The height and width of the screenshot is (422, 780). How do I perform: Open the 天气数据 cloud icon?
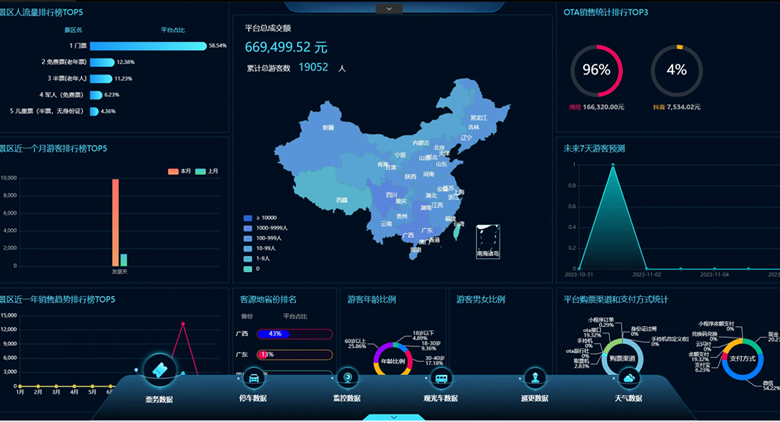pyautogui.click(x=629, y=377)
